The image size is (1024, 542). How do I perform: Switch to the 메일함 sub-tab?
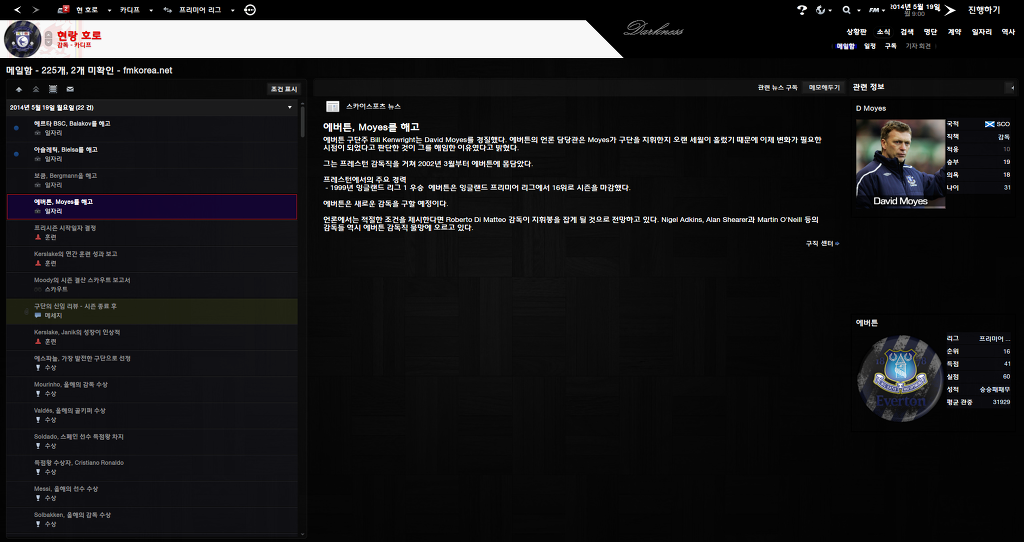(x=845, y=46)
